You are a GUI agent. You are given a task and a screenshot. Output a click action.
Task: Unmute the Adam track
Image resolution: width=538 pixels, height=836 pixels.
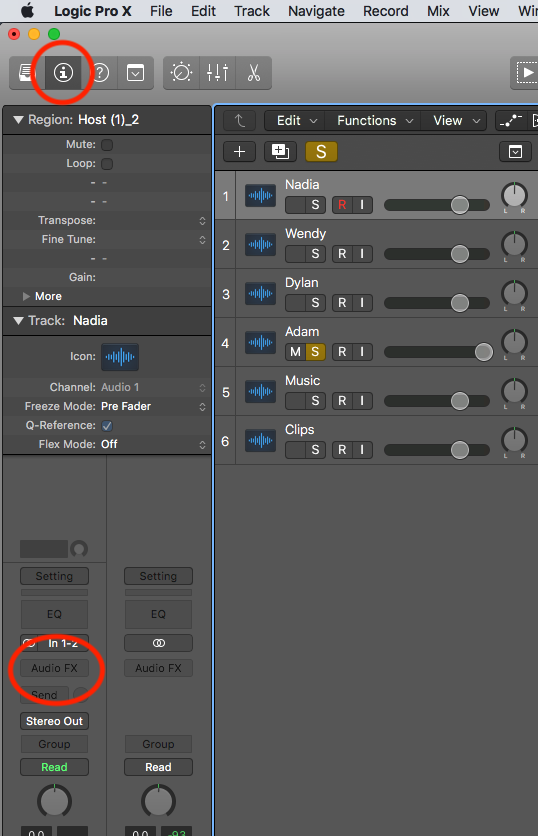tap(295, 352)
